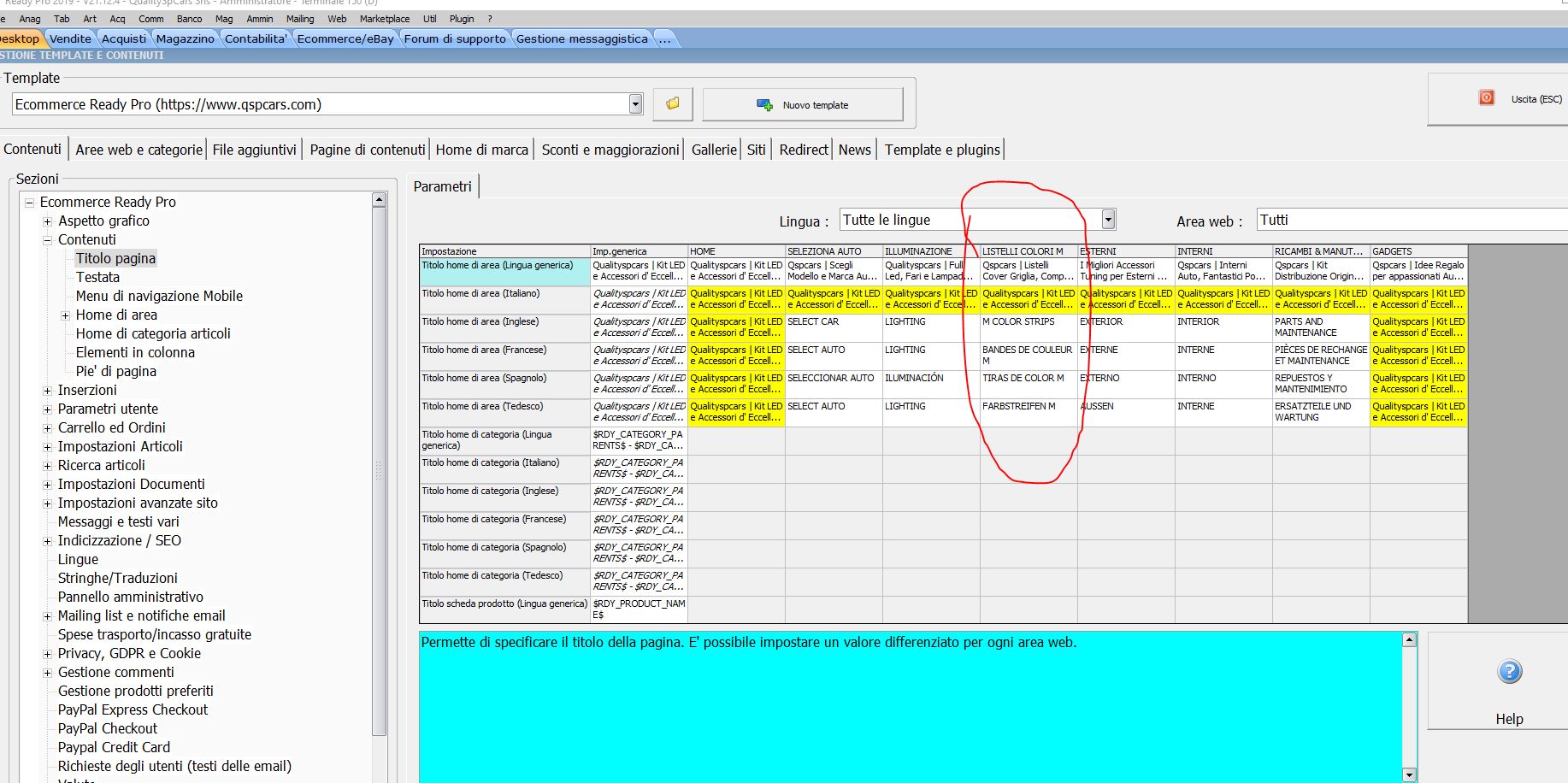The image size is (1568, 783).
Task: Switch to the Redirect tab
Action: tap(804, 150)
